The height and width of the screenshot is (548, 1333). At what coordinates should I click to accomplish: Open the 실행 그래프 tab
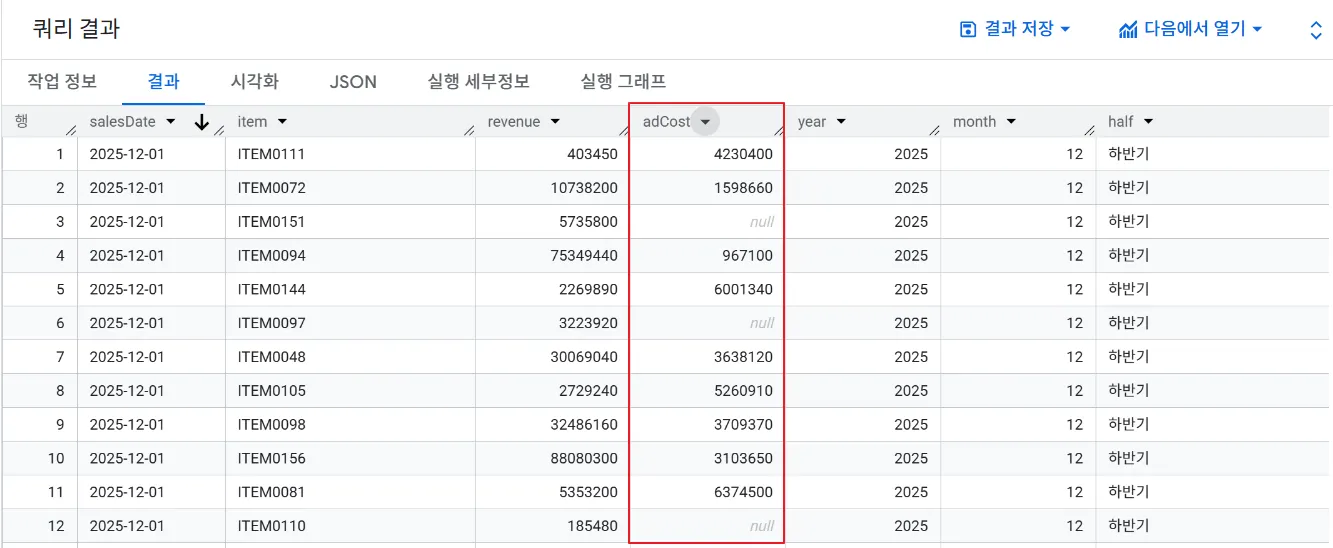[622, 82]
